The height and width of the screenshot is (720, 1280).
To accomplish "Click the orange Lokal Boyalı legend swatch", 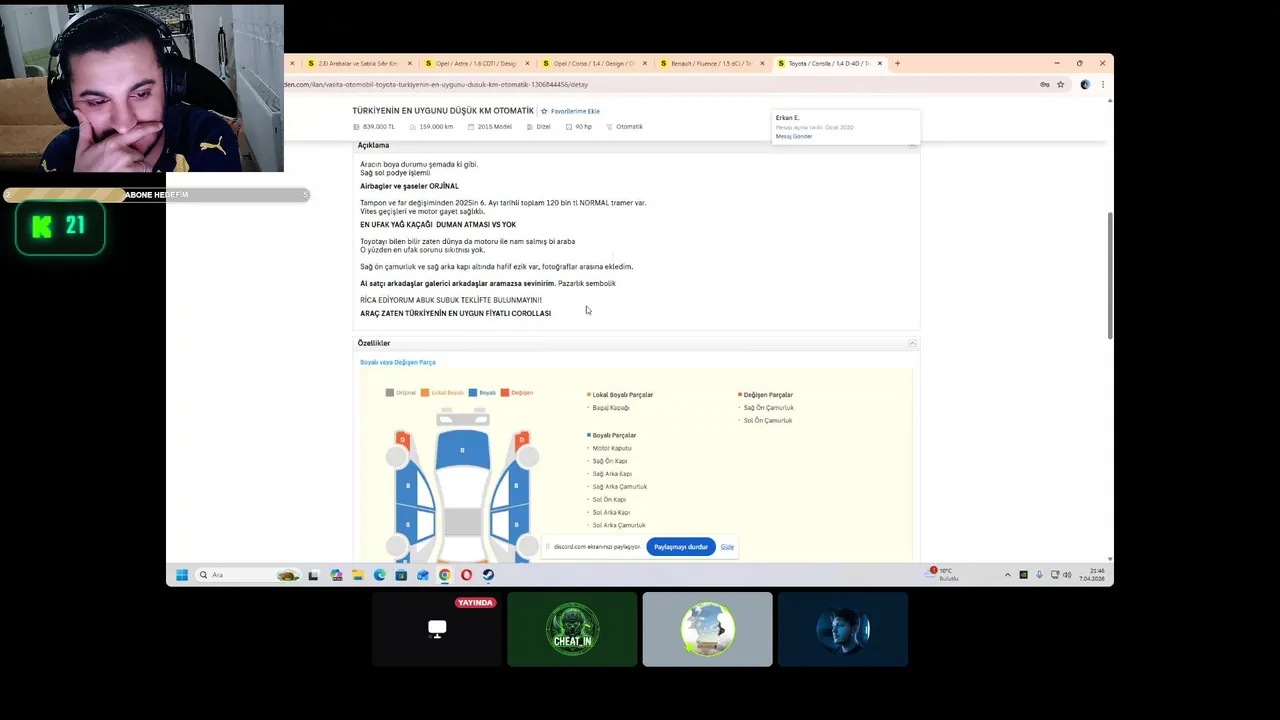I will [x=425, y=392].
